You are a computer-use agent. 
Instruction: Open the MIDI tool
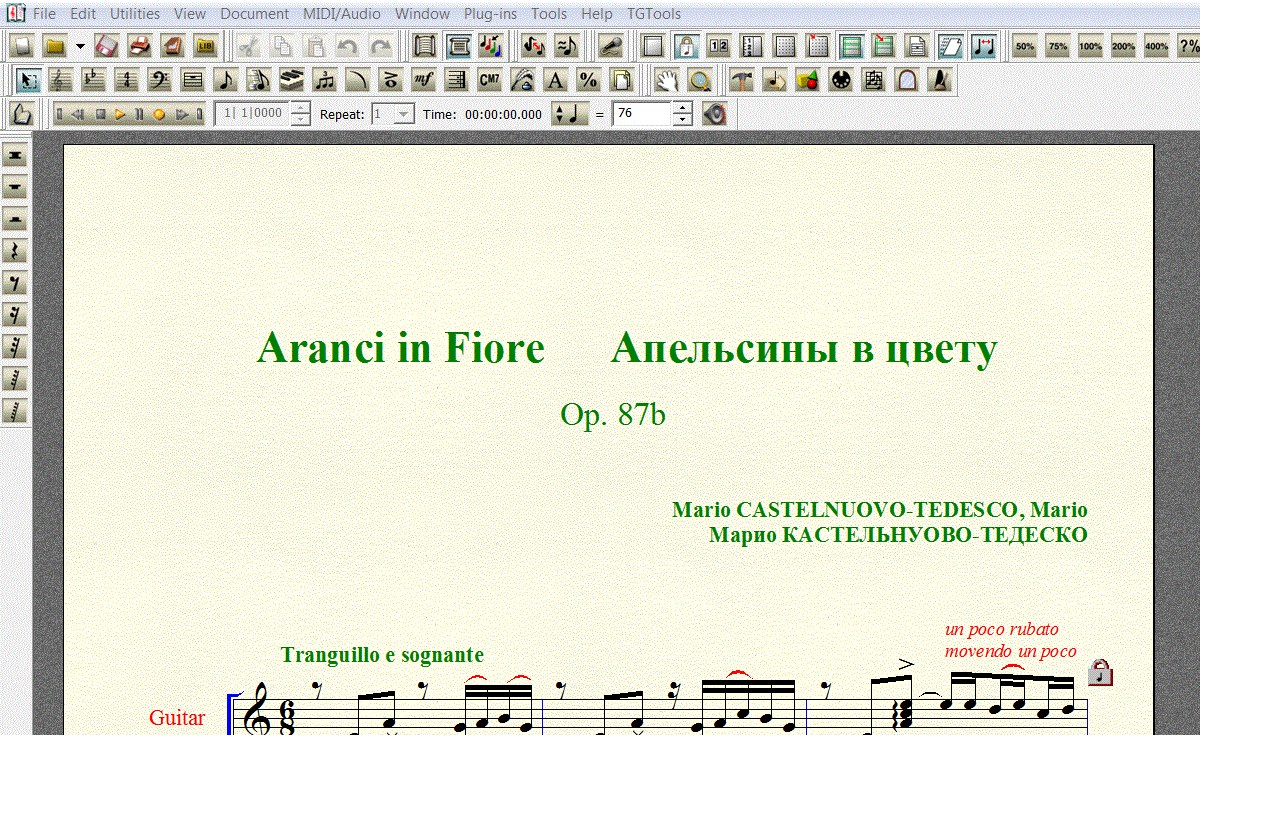tap(840, 80)
